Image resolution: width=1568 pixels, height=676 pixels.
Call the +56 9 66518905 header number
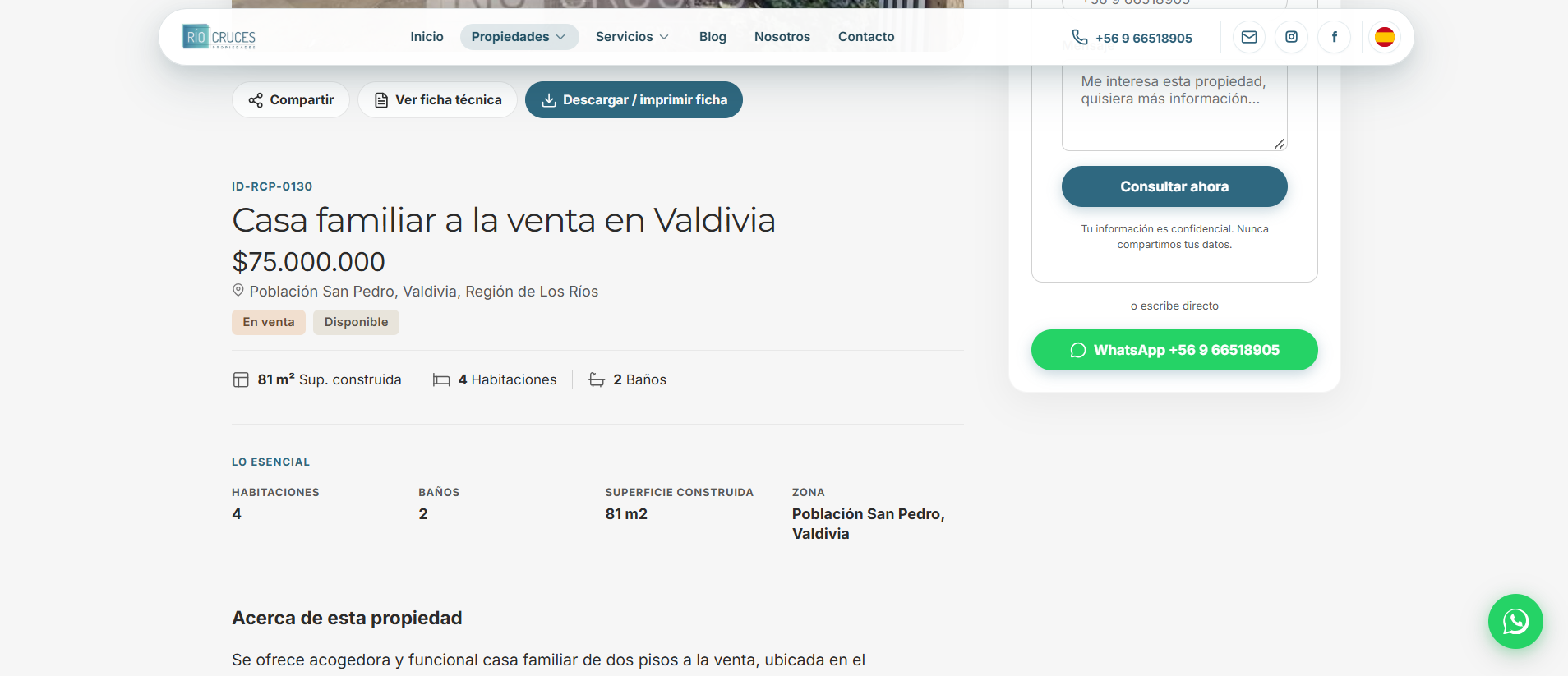coord(1143,38)
